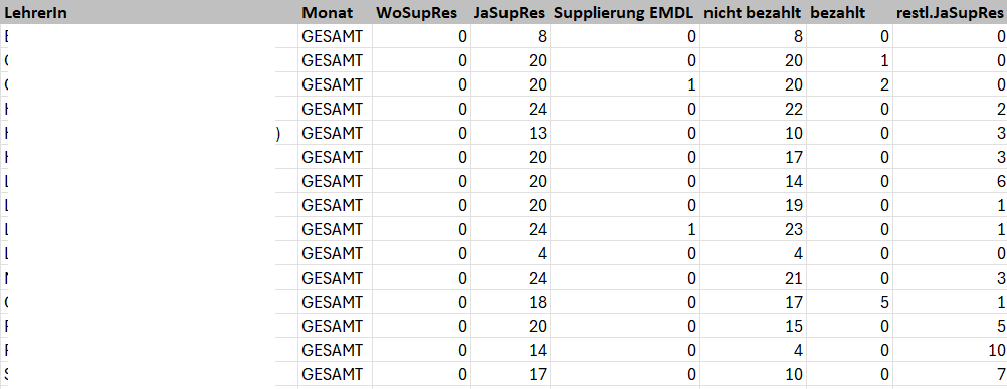Screen dimensions: 1007x389
Task: Click the LehrerIn column header
Action: pos(149,12)
